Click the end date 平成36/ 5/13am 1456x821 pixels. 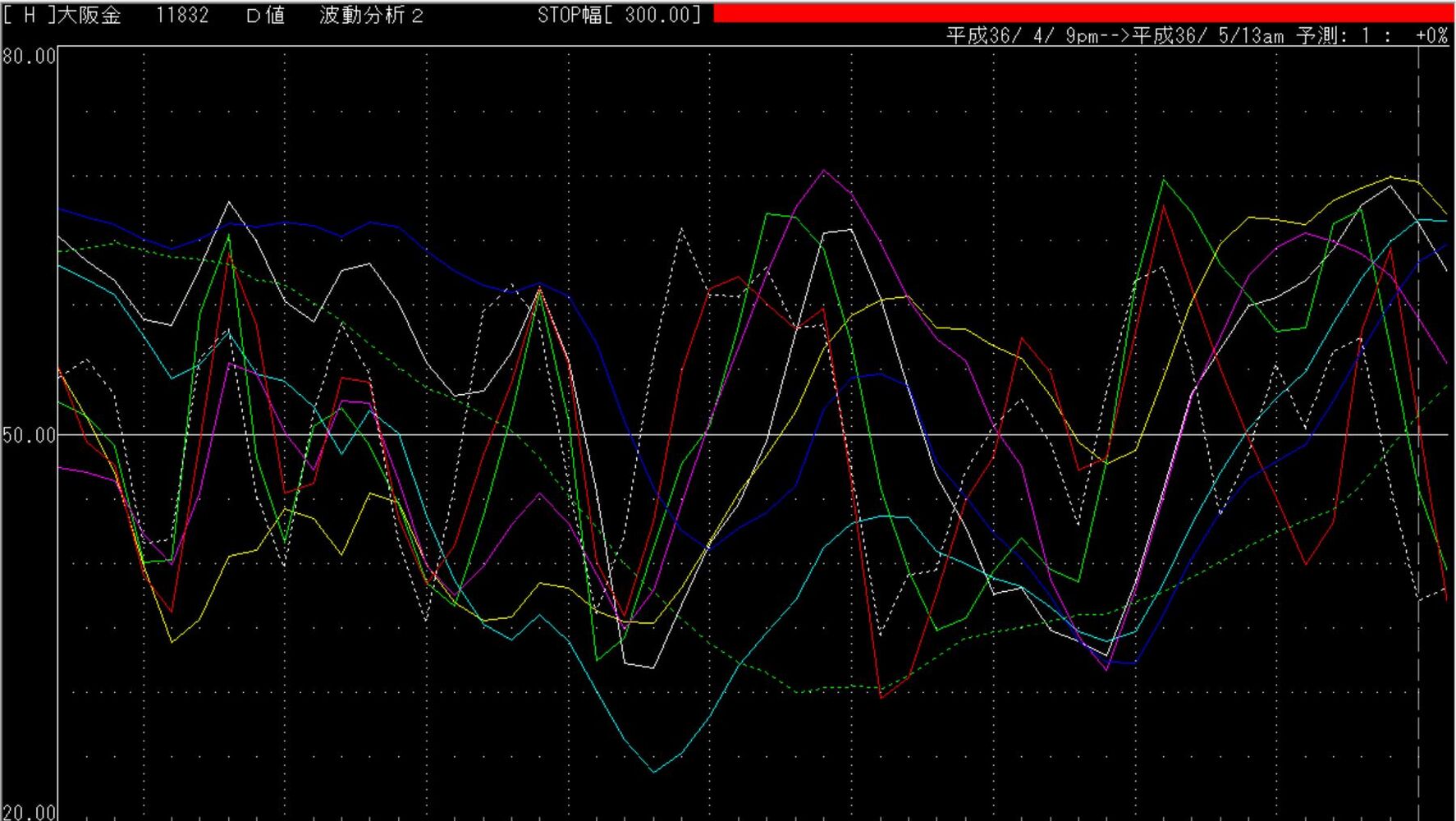point(1208,35)
